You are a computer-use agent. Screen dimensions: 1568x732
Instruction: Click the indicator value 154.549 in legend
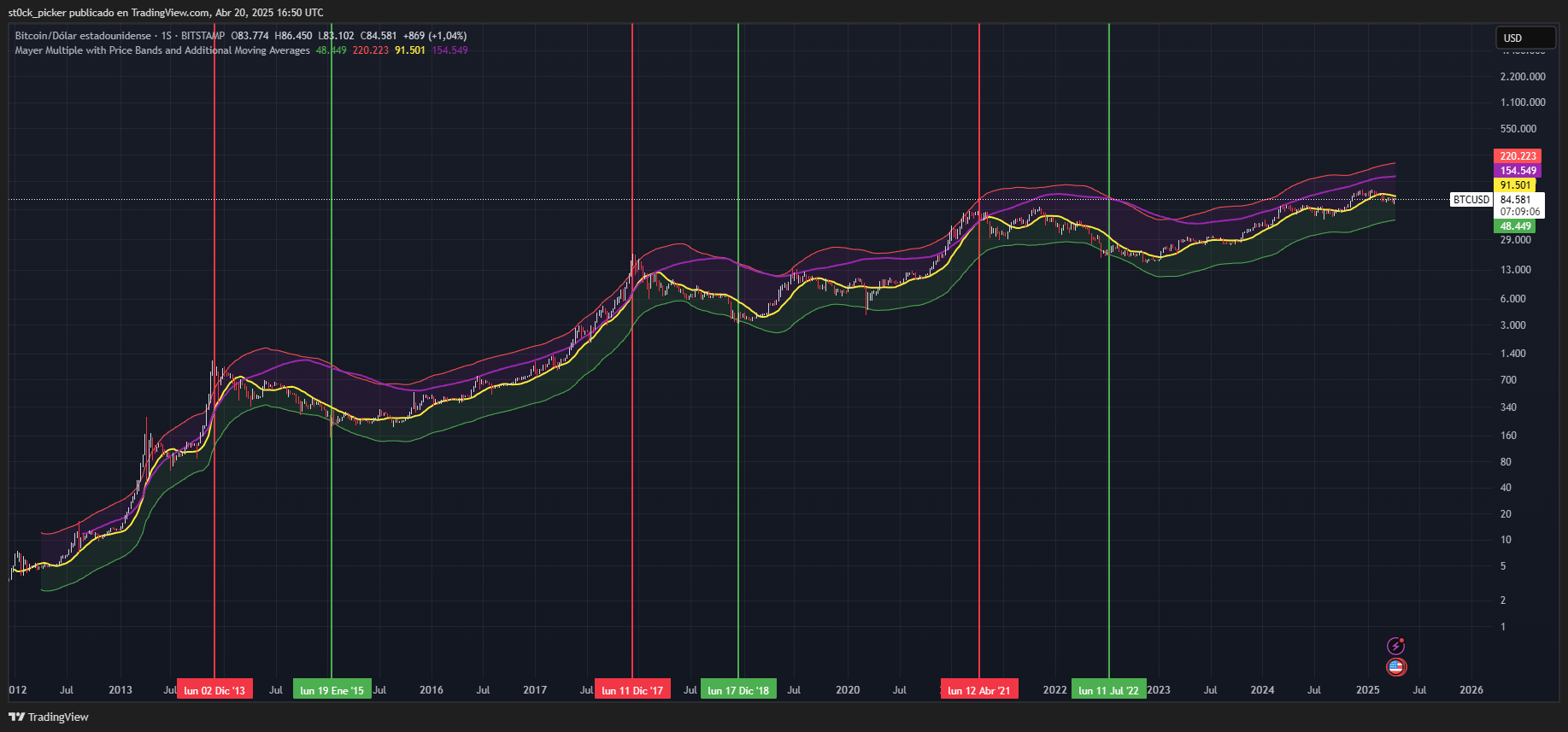[x=450, y=50]
